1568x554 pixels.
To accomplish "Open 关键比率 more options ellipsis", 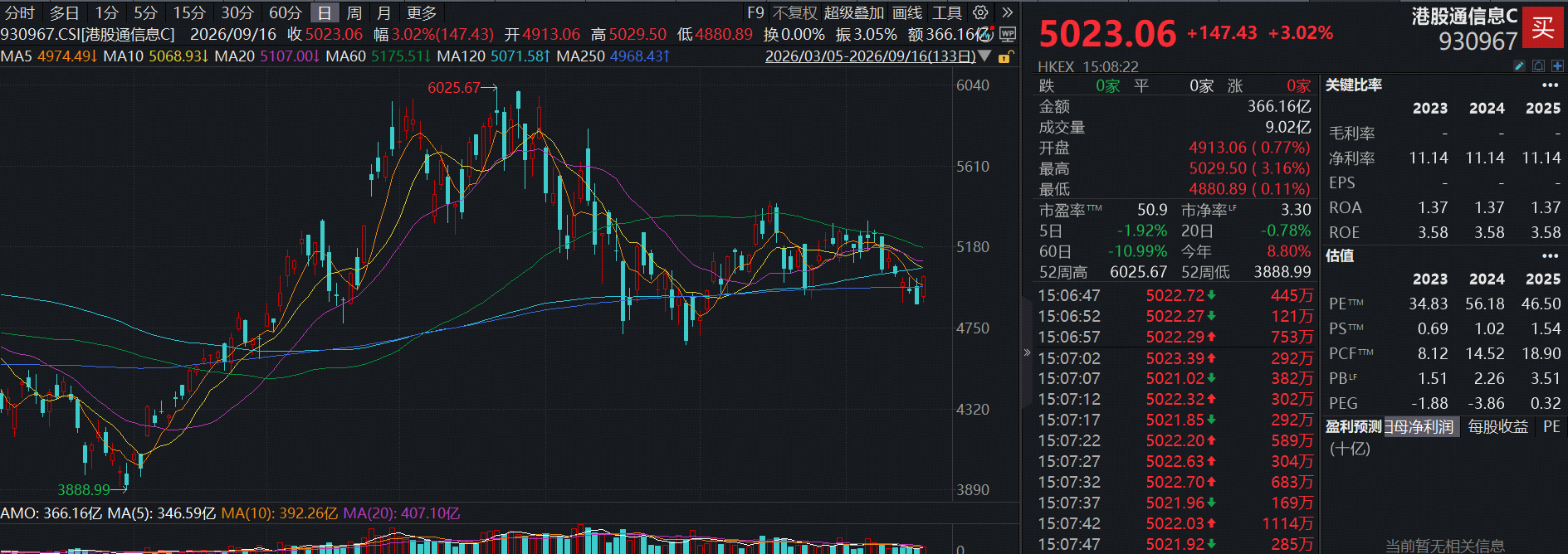I will (x=1550, y=85).
